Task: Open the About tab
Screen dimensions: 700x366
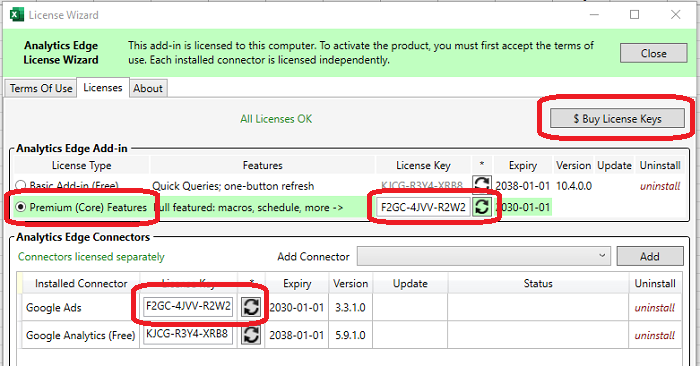Action: pyautogui.click(x=148, y=88)
